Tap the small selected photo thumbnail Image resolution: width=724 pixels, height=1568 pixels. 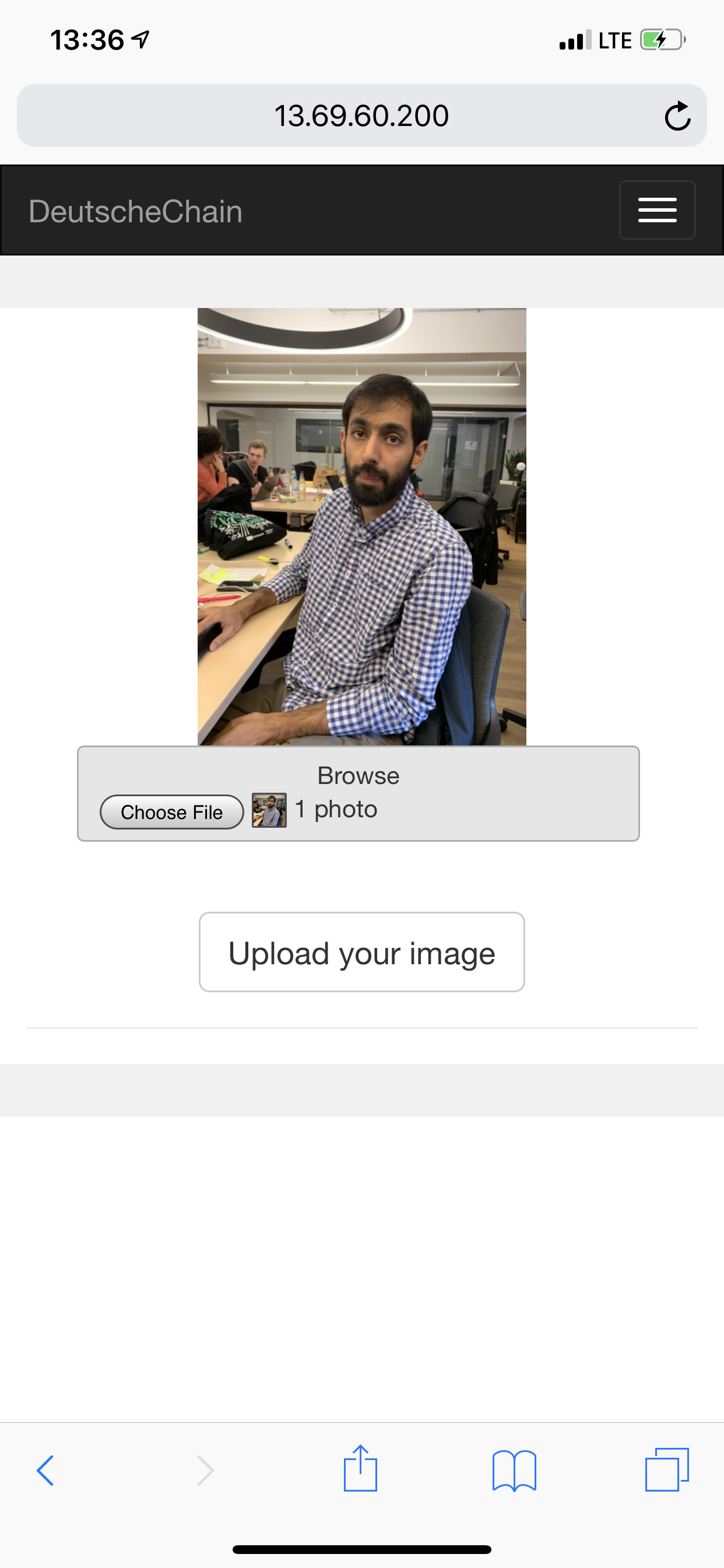269,810
